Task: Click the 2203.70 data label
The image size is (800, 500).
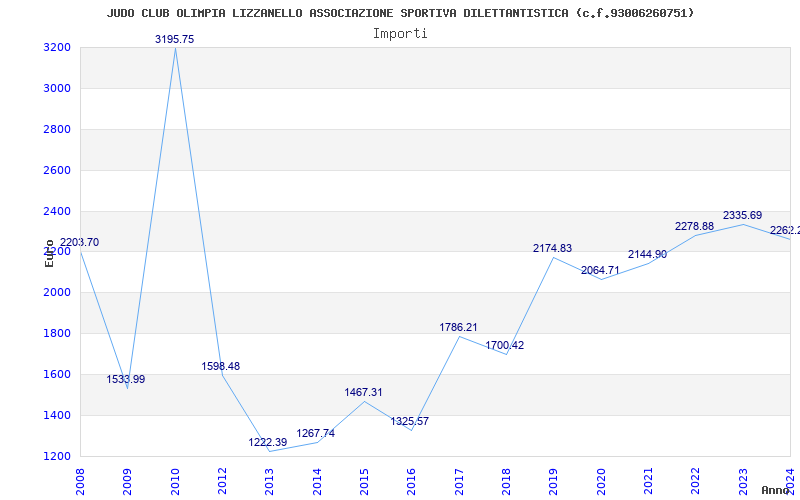Action: pos(80,242)
